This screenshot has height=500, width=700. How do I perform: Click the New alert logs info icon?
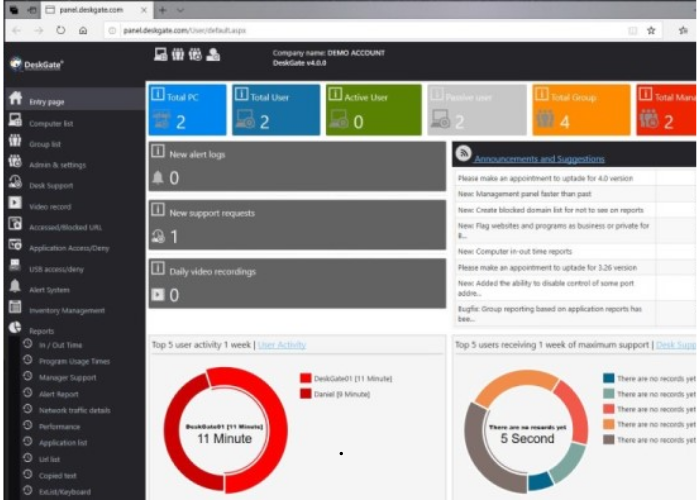158,151
